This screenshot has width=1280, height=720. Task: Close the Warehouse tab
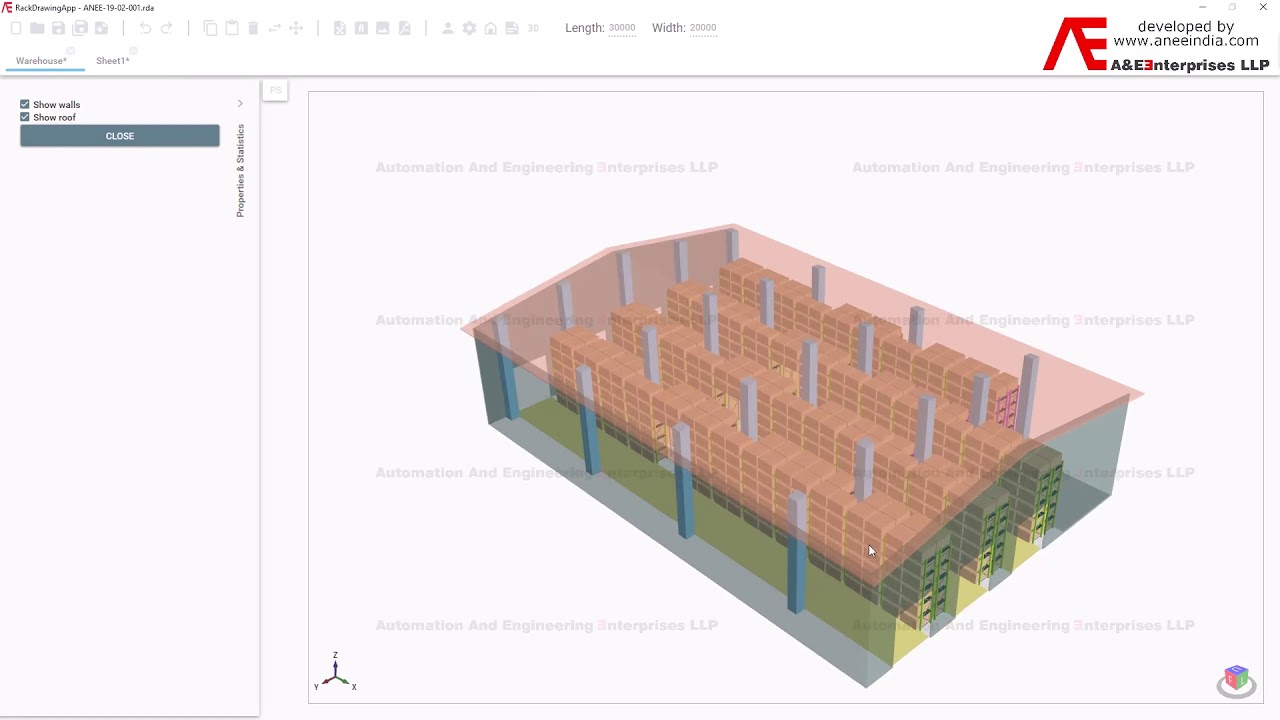click(x=70, y=50)
